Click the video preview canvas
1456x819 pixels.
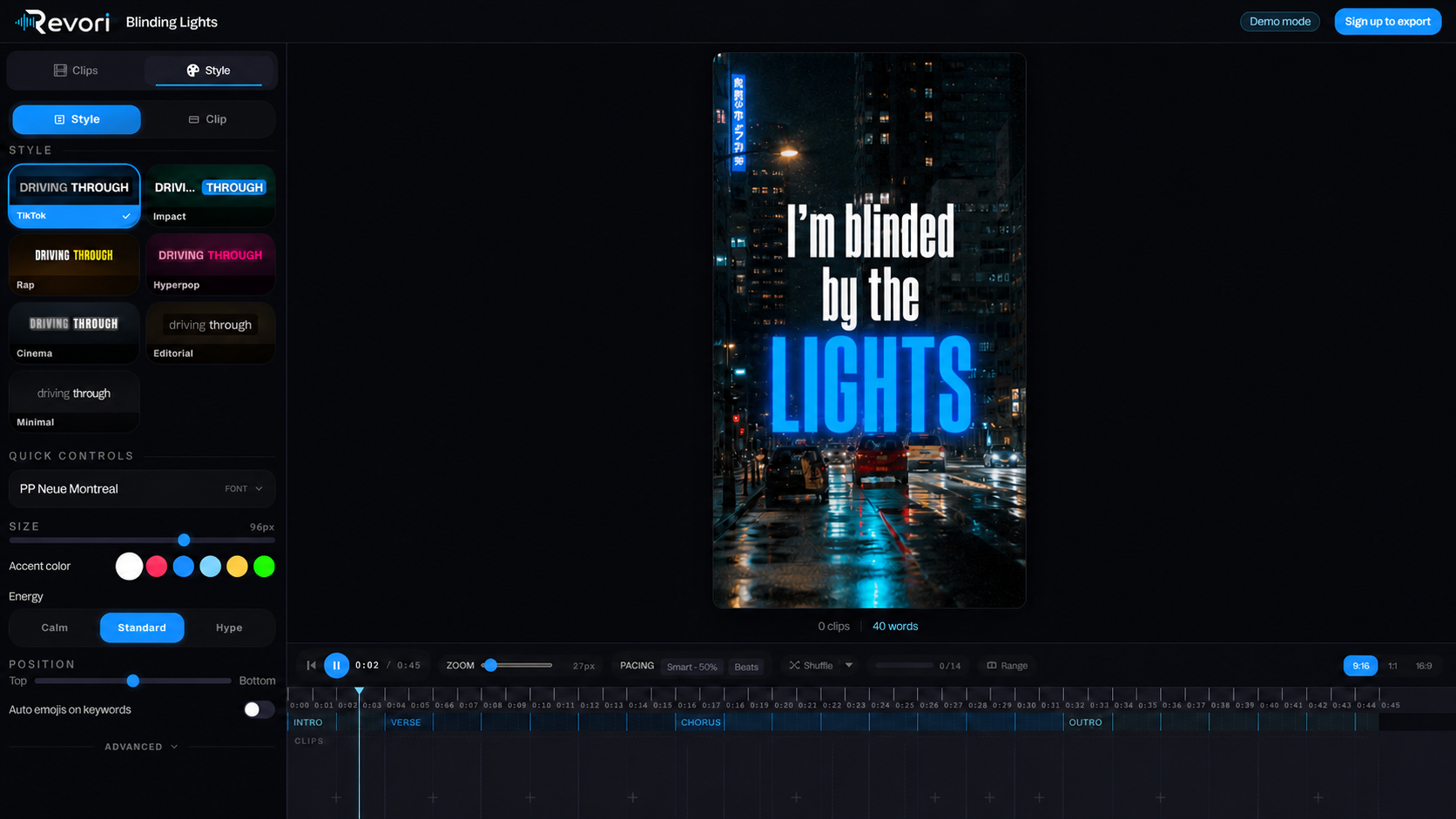point(869,331)
